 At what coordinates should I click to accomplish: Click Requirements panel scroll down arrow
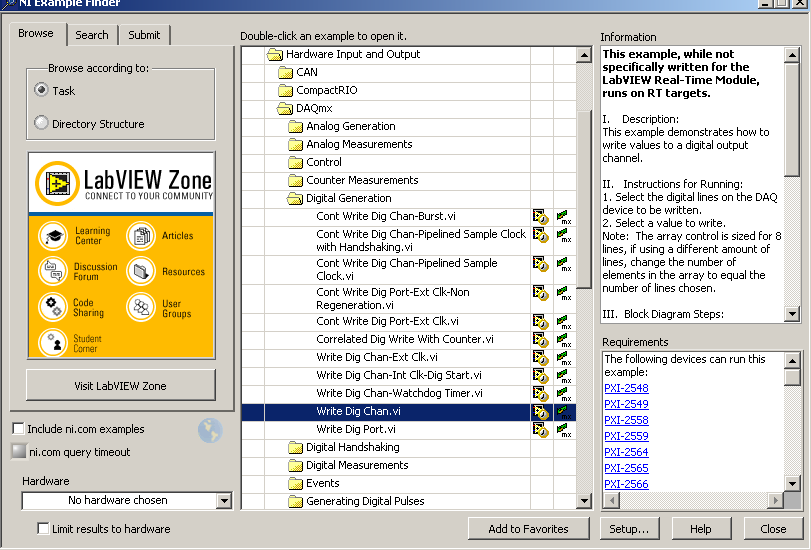pyautogui.click(x=792, y=484)
